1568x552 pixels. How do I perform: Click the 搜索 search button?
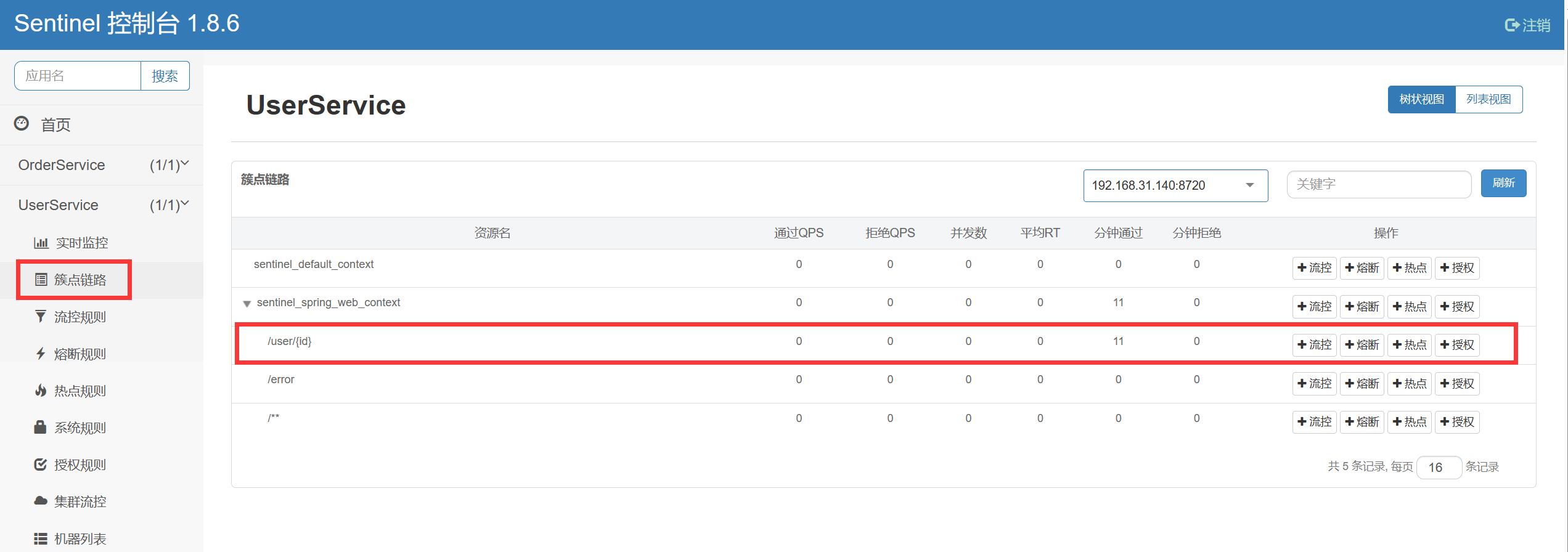[x=165, y=76]
